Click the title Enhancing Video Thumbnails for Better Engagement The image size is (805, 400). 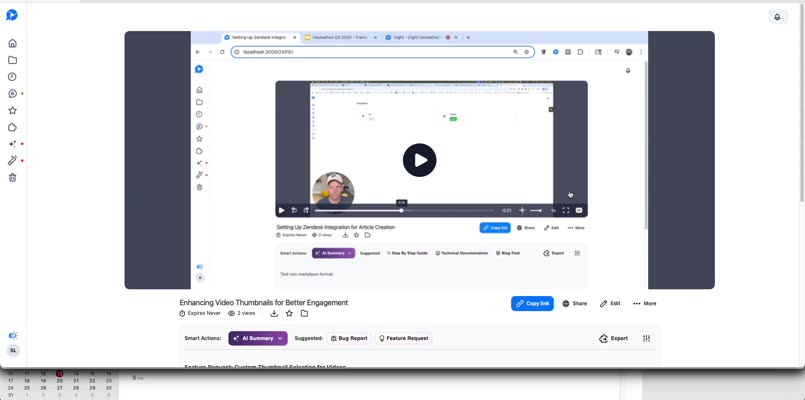click(x=263, y=303)
